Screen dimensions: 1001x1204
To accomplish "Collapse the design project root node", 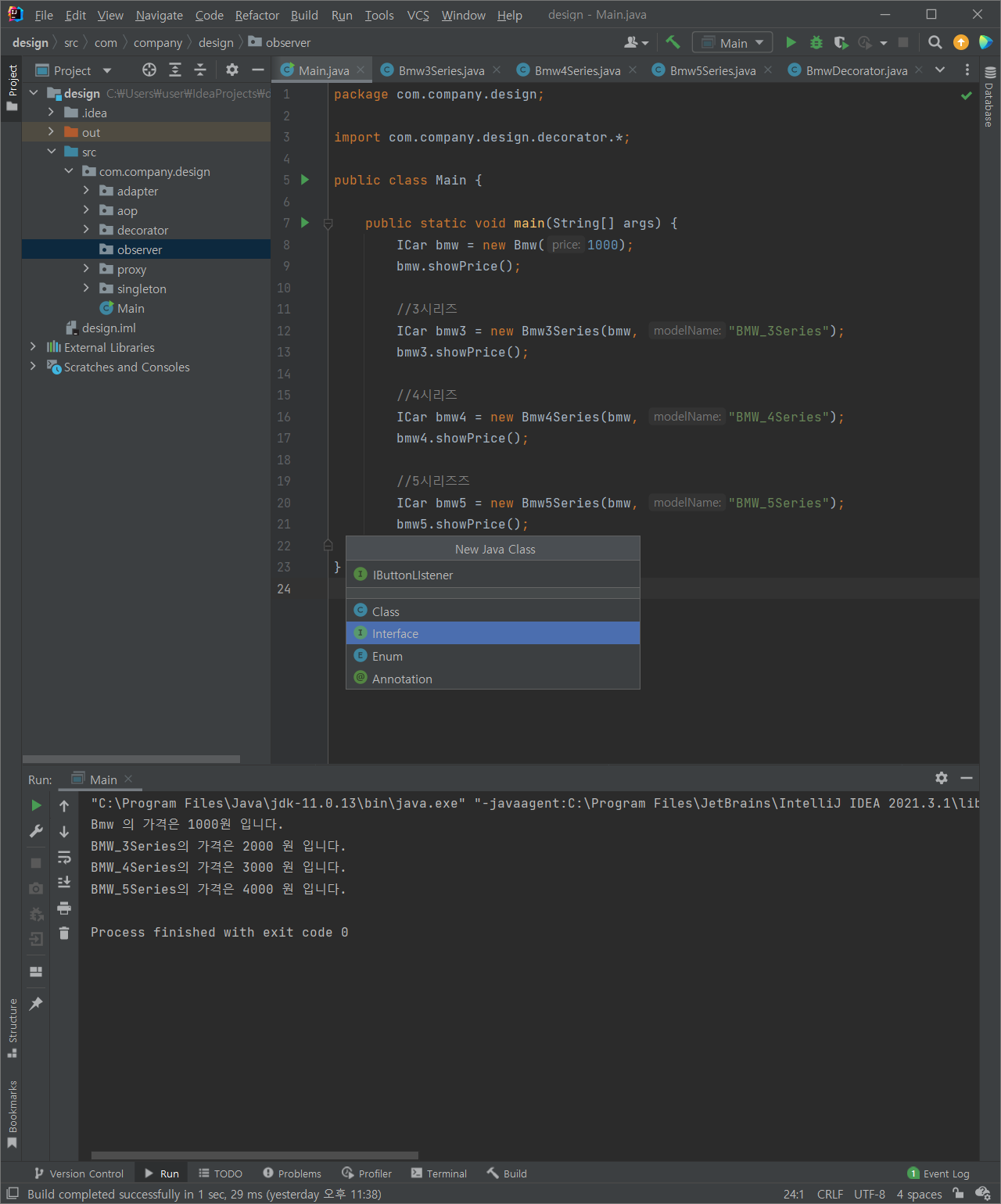I will 34,93.
